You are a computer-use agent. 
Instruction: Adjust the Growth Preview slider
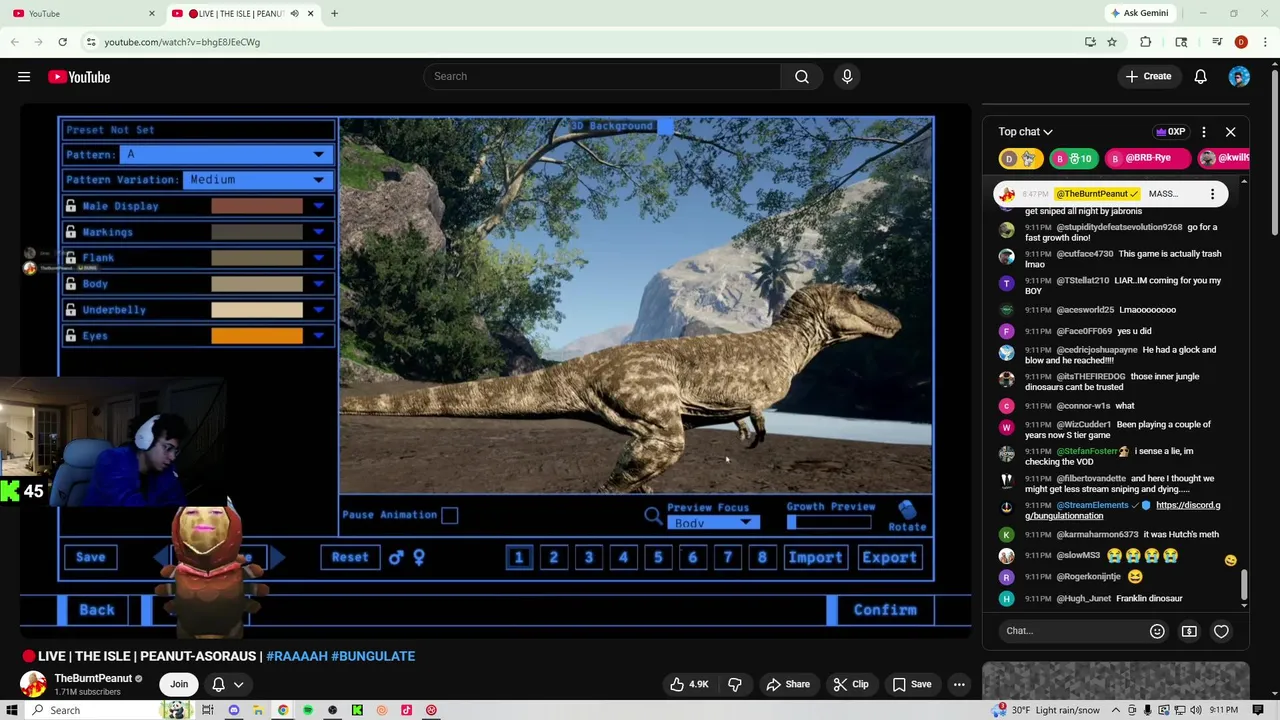pyautogui.click(x=829, y=522)
